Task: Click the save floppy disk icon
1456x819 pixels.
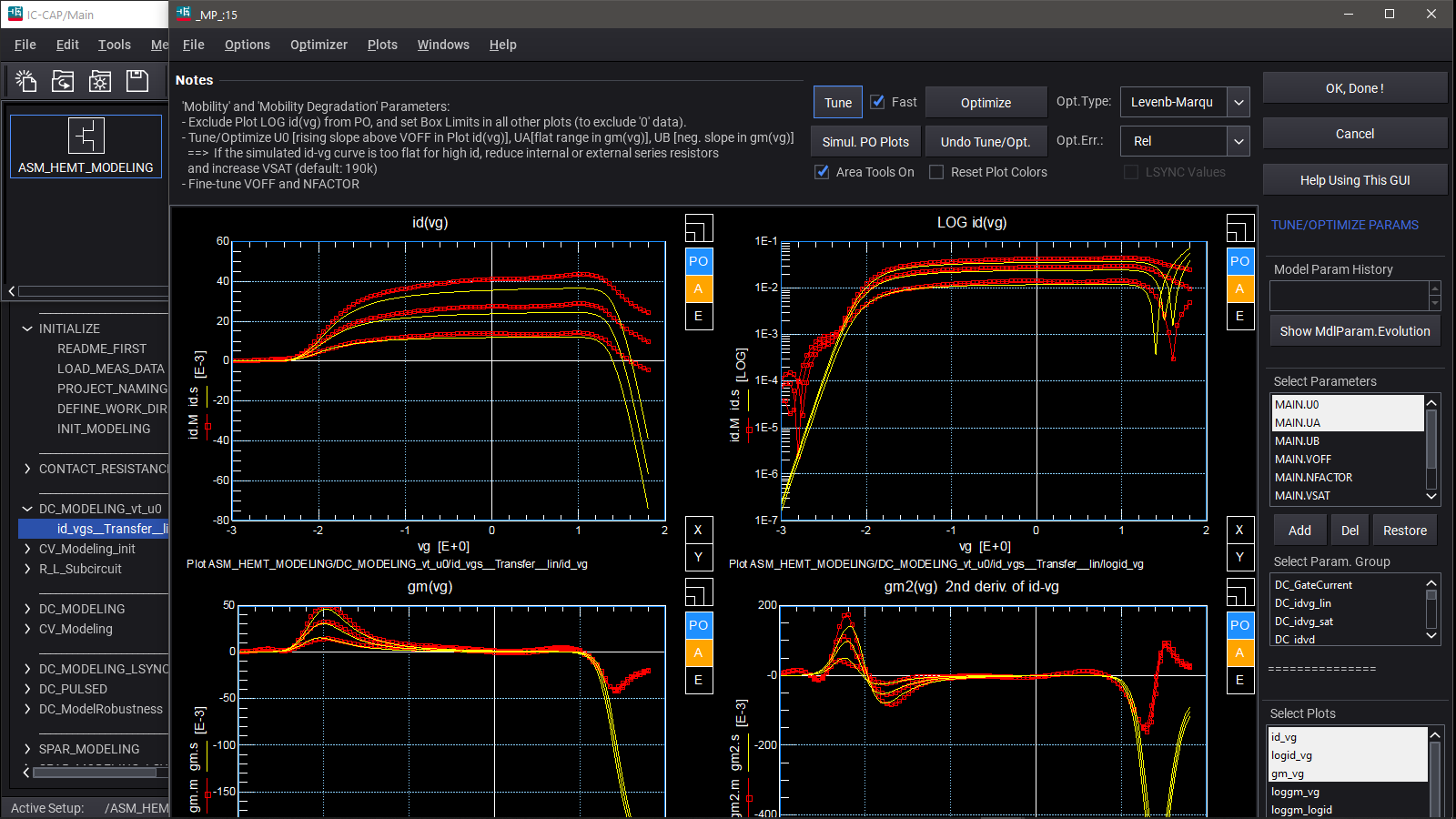Action: pyautogui.click(x=137, y=81)
